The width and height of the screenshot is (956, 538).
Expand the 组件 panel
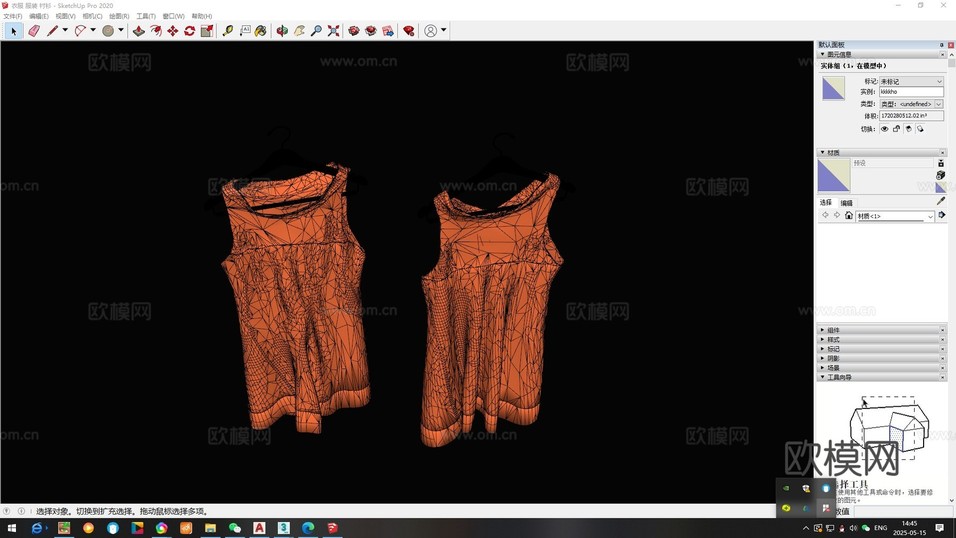coord(822,330)
